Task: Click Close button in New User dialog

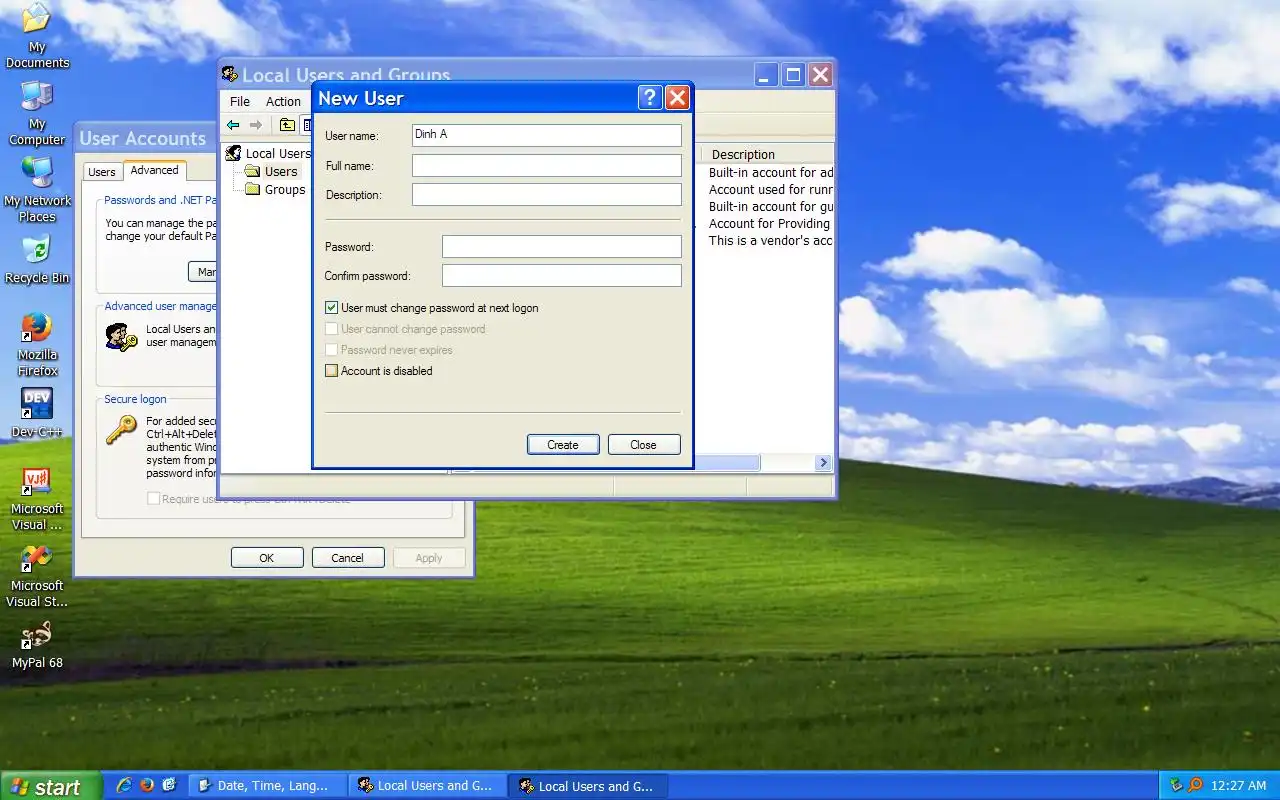Action: click(644, 445)
